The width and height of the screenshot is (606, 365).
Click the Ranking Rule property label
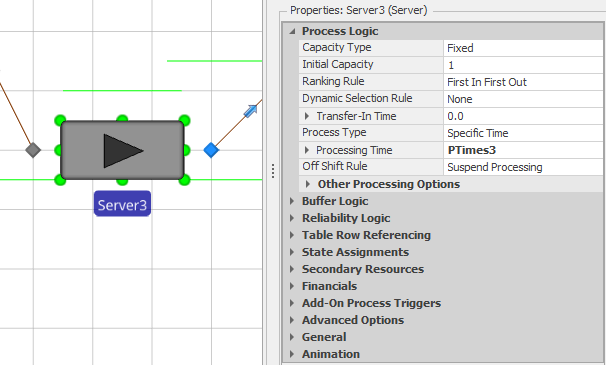(x=333, y=81)
